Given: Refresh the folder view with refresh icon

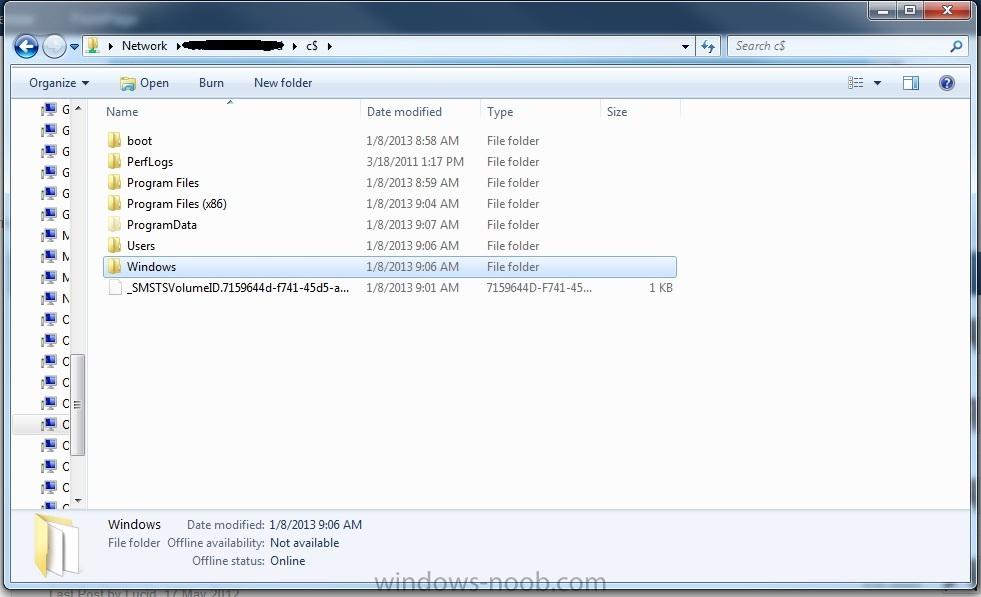Looking at the screenshot, I should [x=708, y=46].
